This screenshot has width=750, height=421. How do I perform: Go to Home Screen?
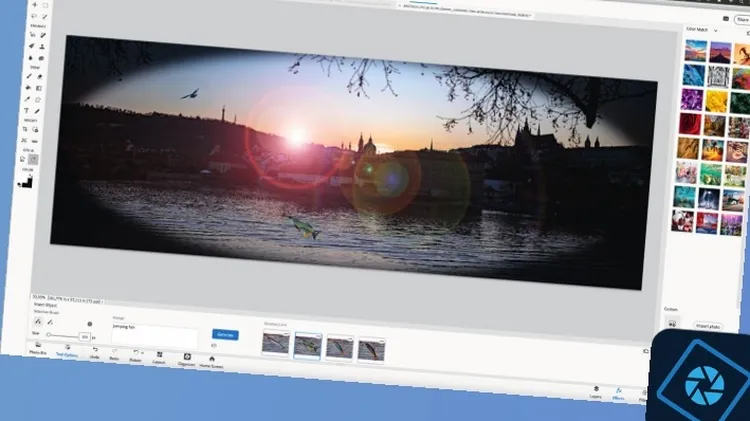tap(211, 360)
